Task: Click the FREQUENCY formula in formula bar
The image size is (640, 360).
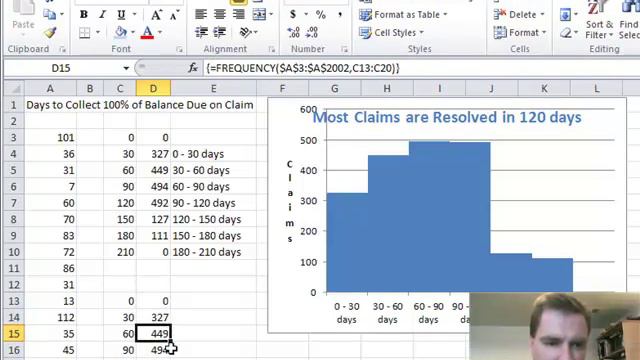Action: coord(303,68)
